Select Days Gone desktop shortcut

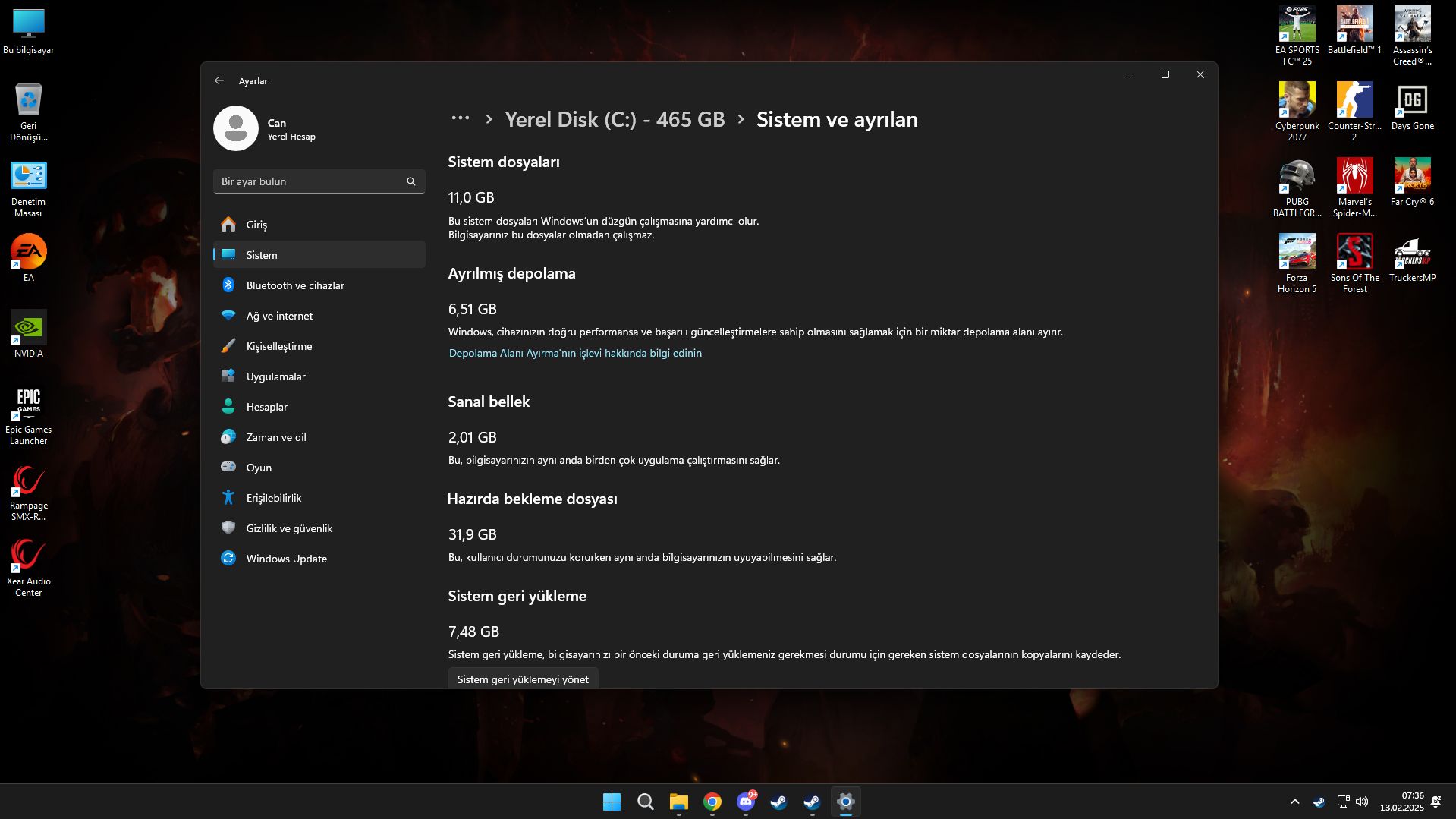1413,106
